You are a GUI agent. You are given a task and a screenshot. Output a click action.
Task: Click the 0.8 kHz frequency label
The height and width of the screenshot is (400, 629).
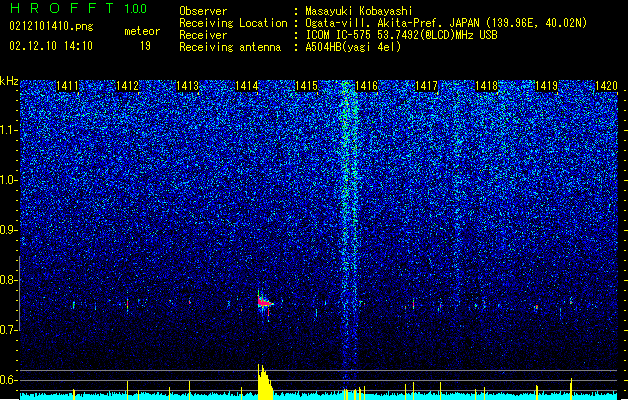(9, 280)
